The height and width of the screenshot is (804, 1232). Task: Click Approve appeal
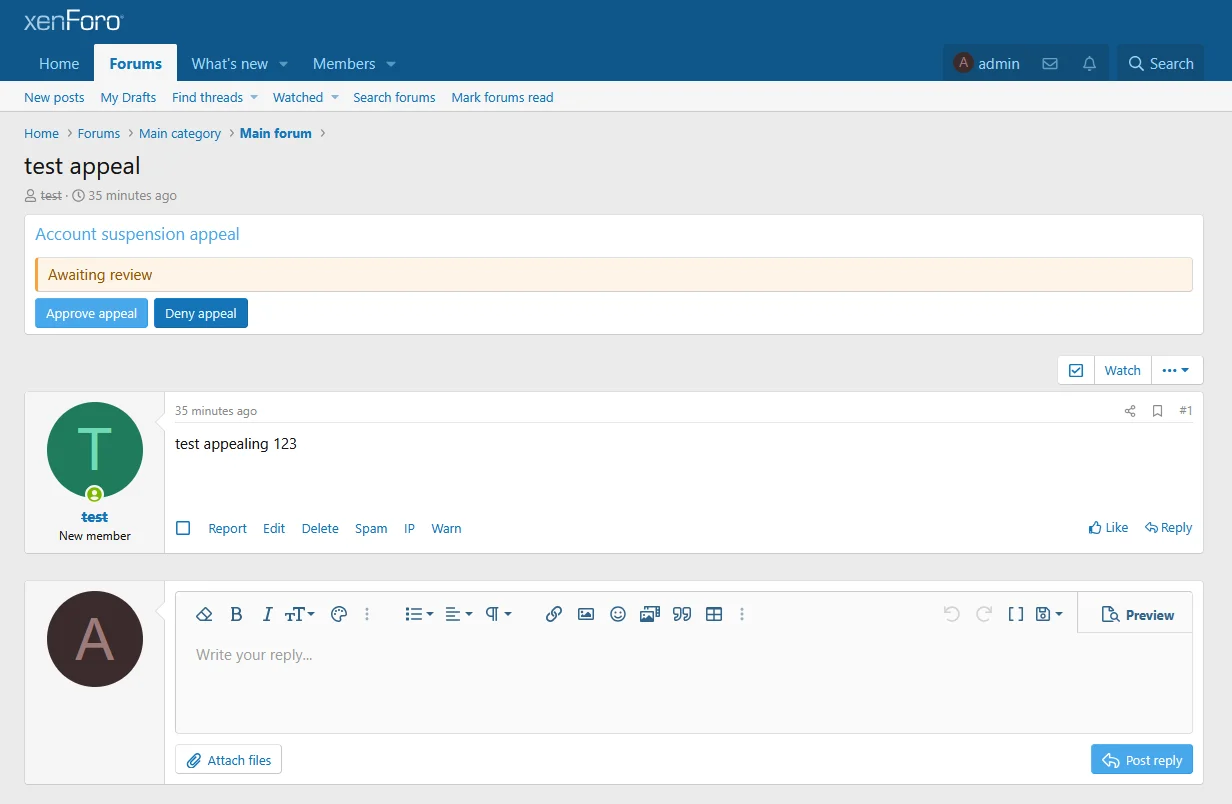(91, 313)
